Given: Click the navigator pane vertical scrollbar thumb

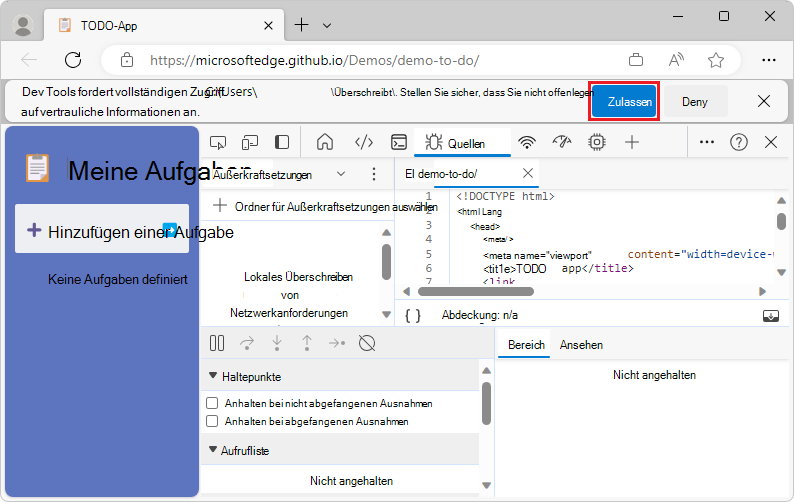Looking at the screenshot, I should pyautogui.click(x=386, y=262).
